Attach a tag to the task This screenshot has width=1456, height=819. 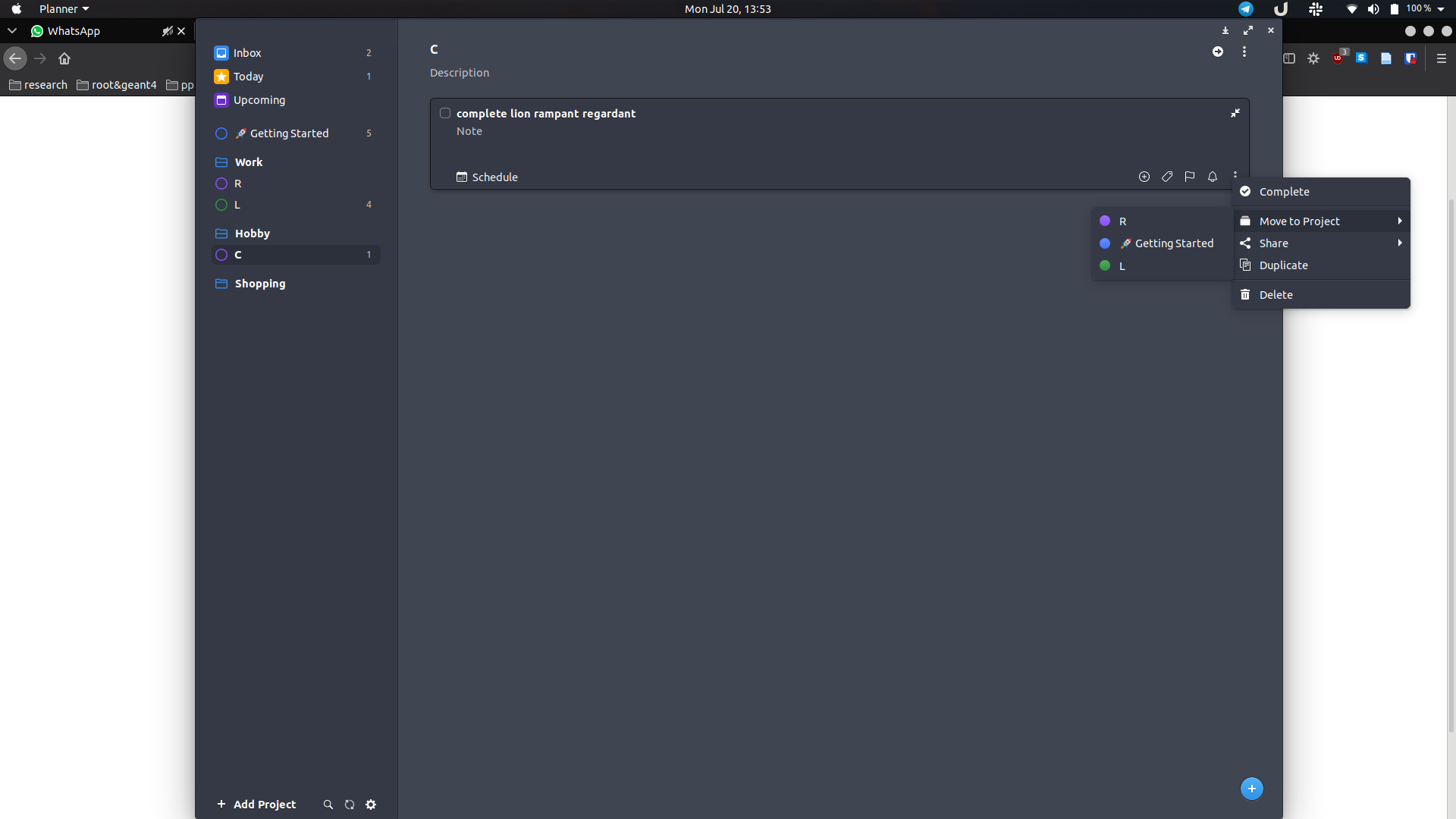click(x=1167, y=177)
